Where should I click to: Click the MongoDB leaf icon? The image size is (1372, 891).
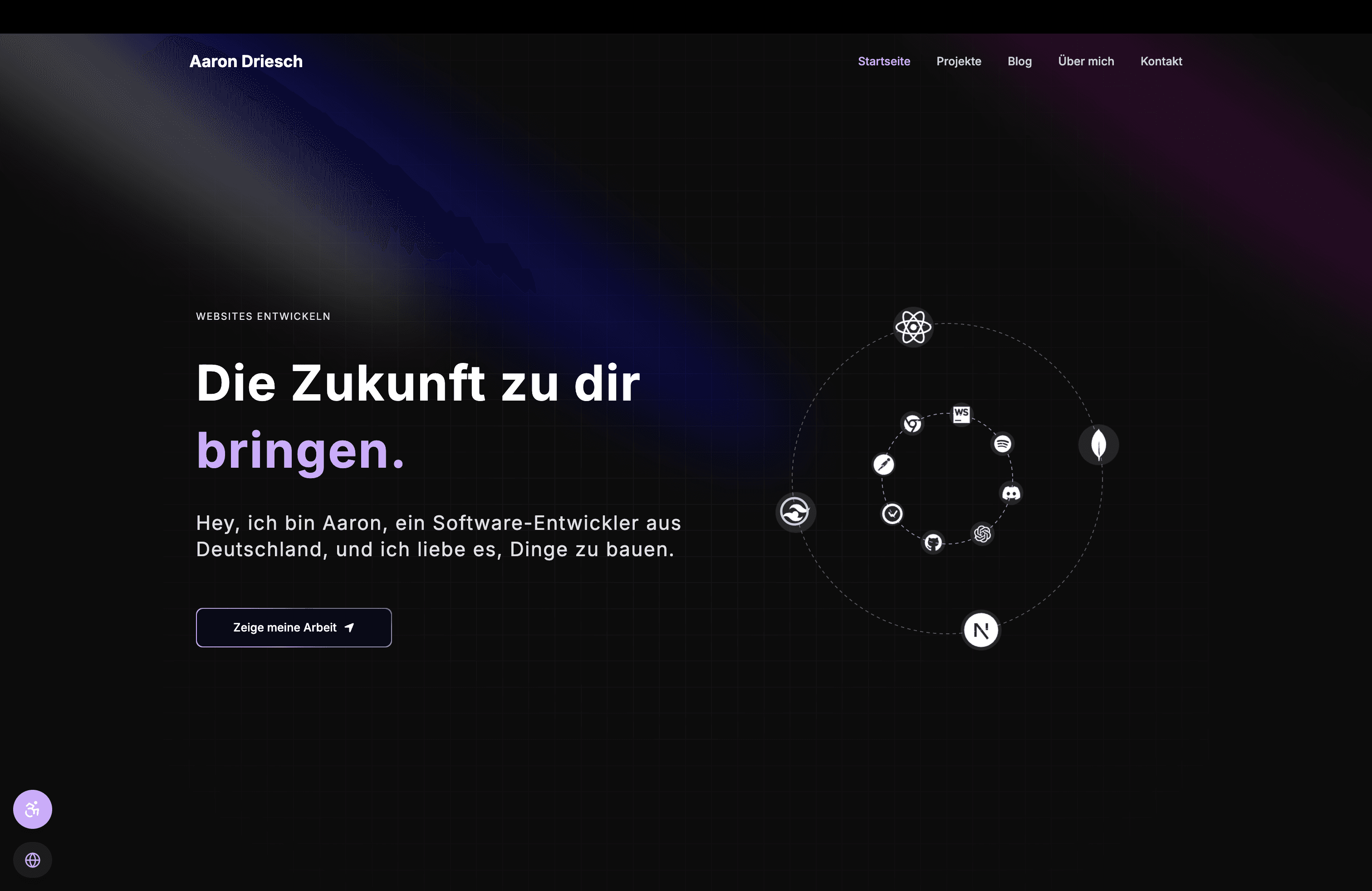[x=1099, y=444]
